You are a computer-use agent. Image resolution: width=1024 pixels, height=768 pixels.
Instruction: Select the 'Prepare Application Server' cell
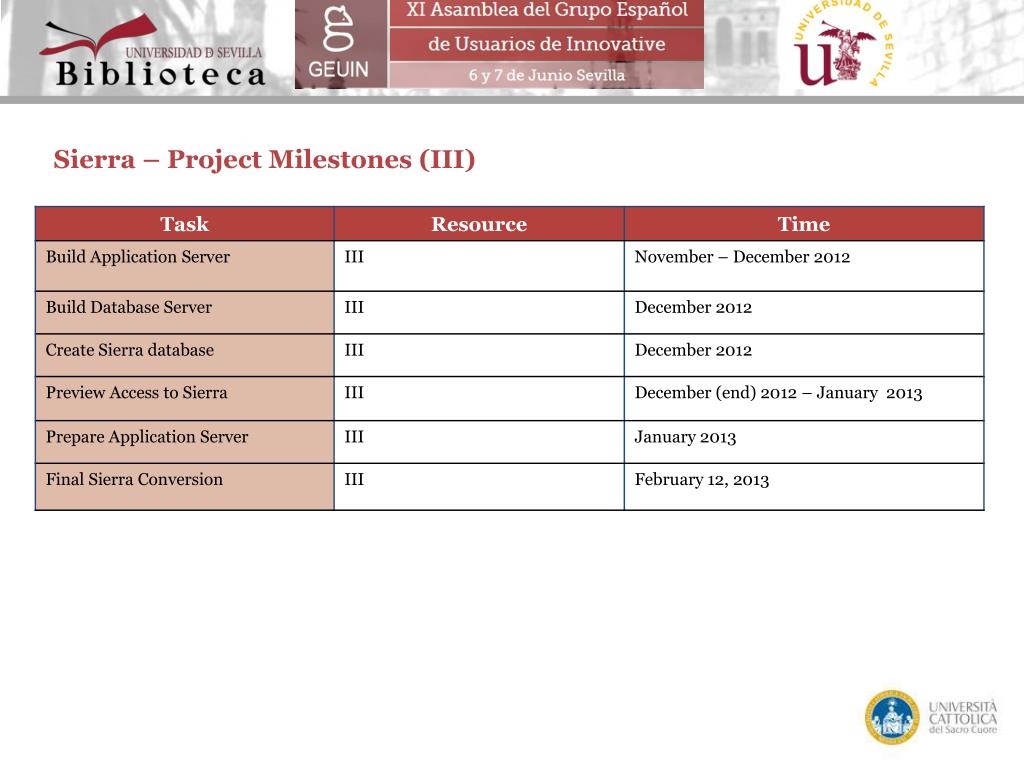tap(185, 442)
